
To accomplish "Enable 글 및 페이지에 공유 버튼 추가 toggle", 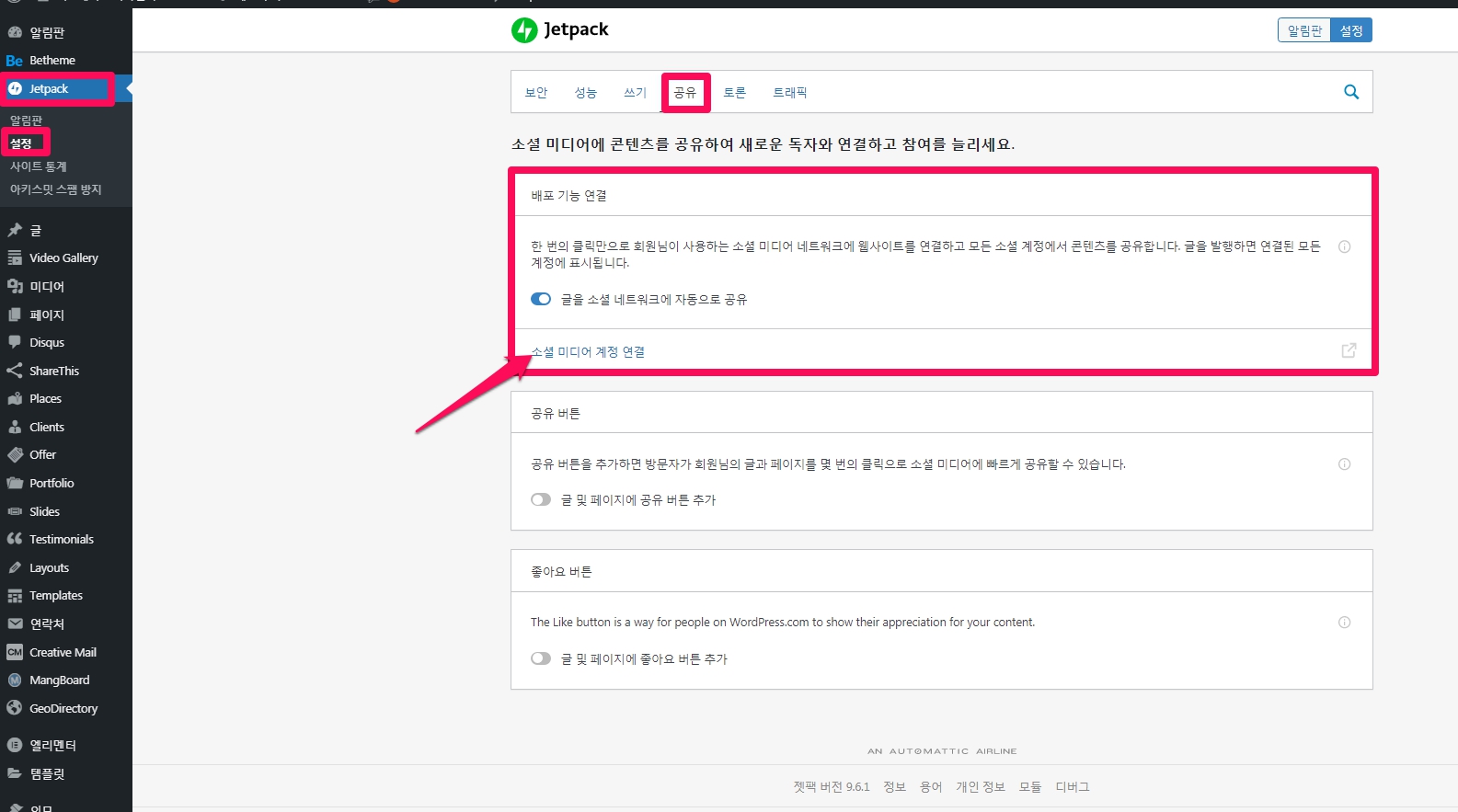I will point(541,499).
